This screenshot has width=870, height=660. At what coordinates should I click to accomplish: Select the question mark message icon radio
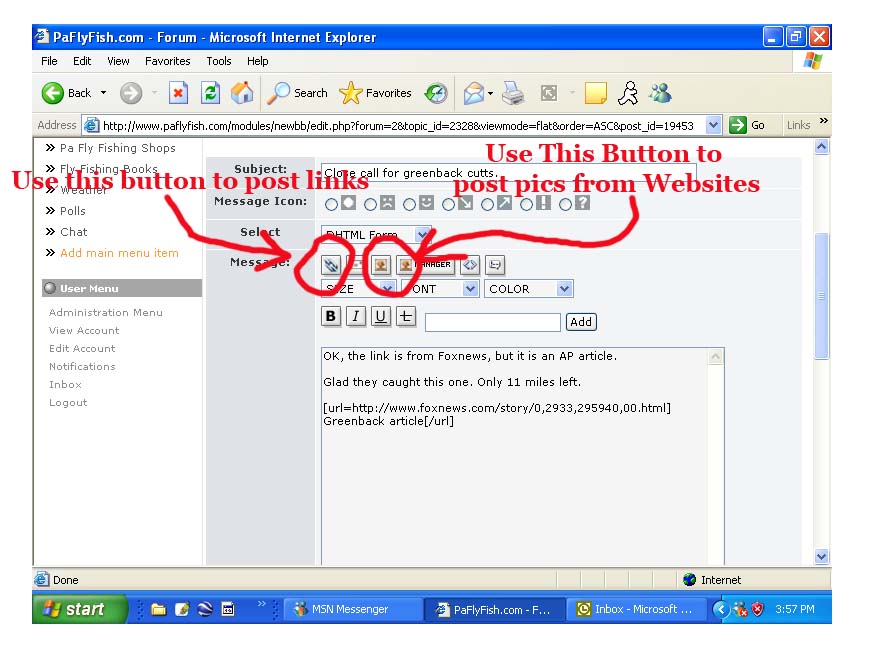click(565, 205)
